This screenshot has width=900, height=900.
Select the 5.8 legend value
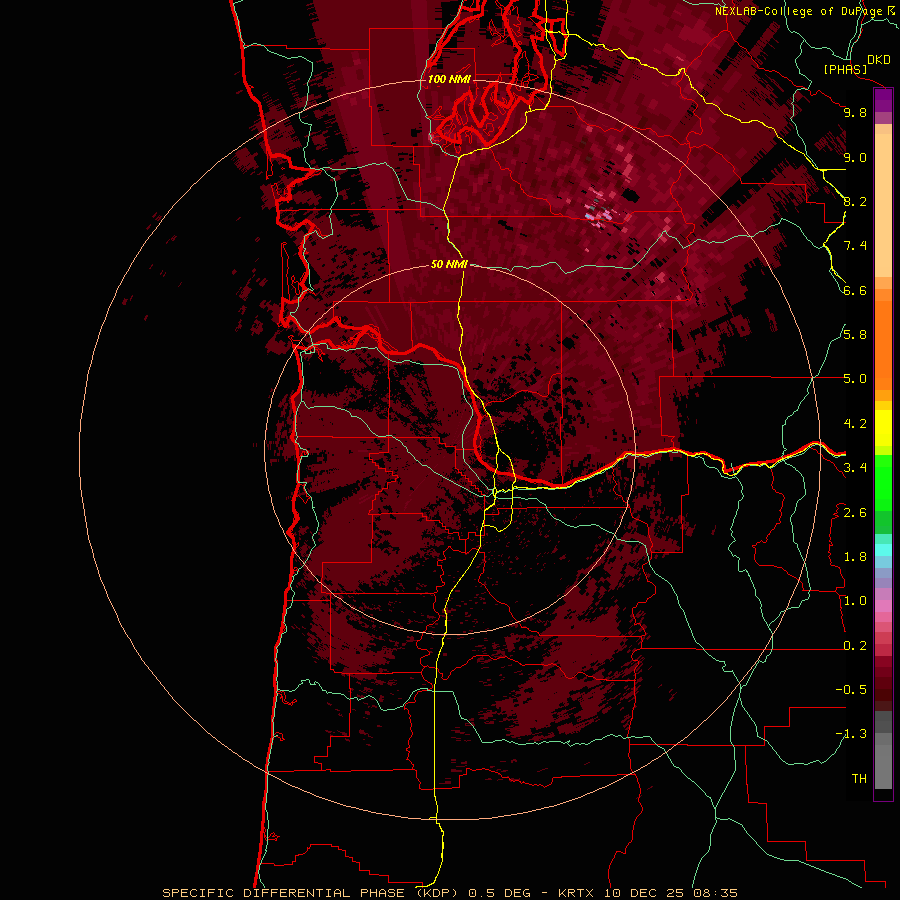[855, 335]
